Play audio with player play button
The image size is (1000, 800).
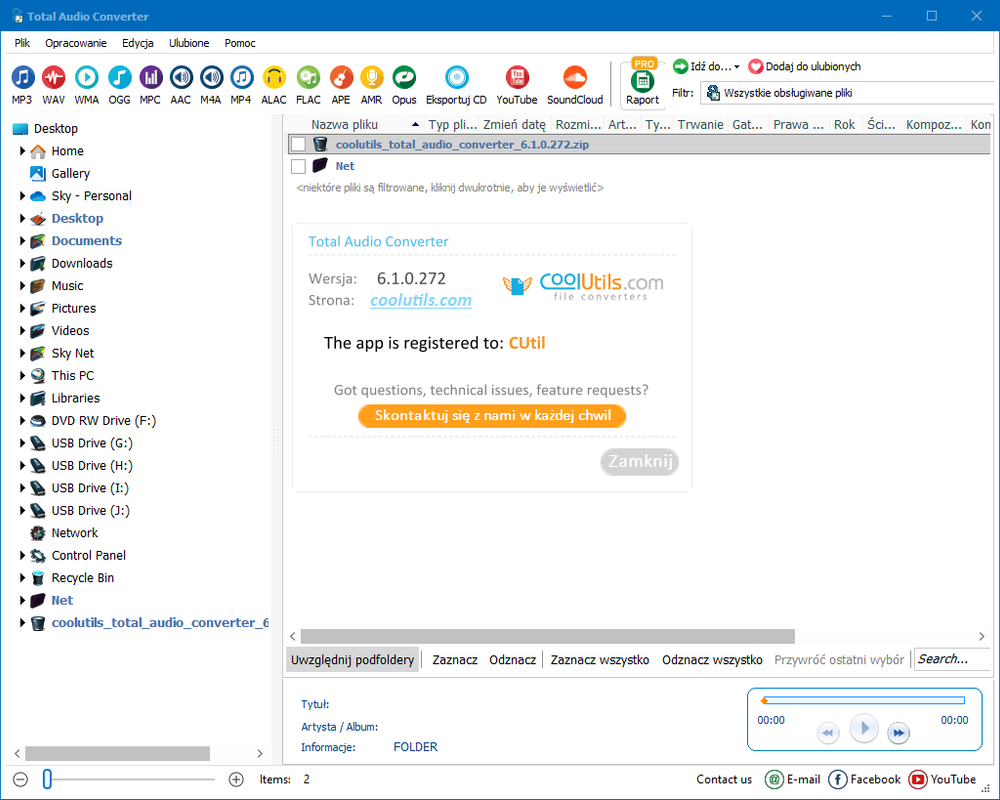point(864,728)
